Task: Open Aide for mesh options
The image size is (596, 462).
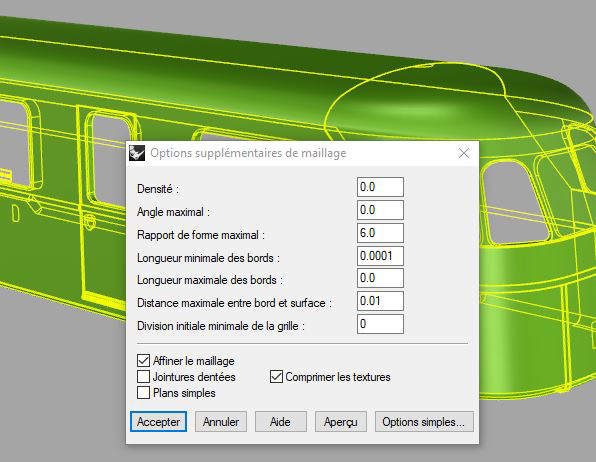Action: (x=281, y=422)
